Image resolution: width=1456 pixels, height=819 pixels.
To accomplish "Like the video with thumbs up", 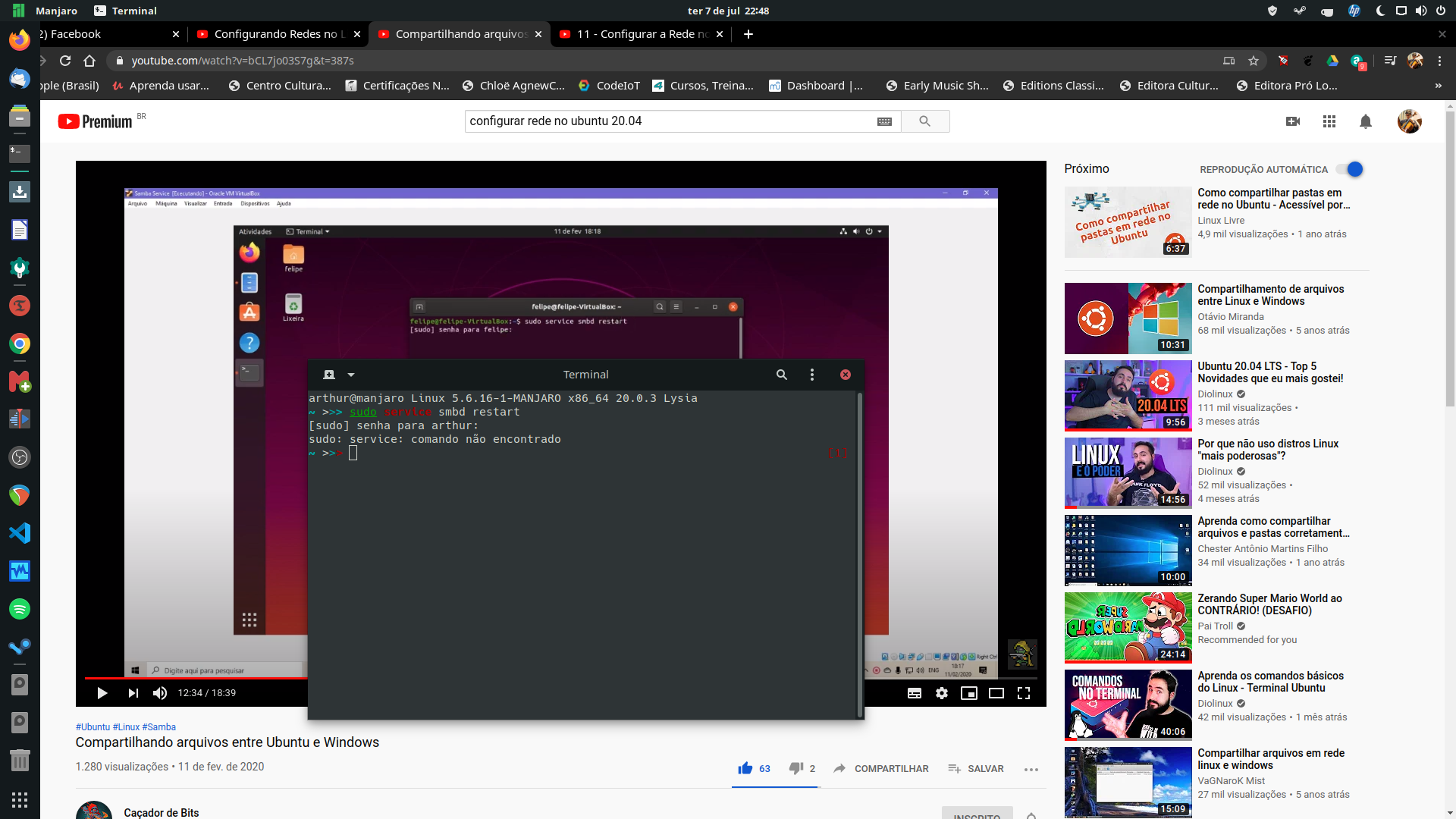I will [745, 768].
